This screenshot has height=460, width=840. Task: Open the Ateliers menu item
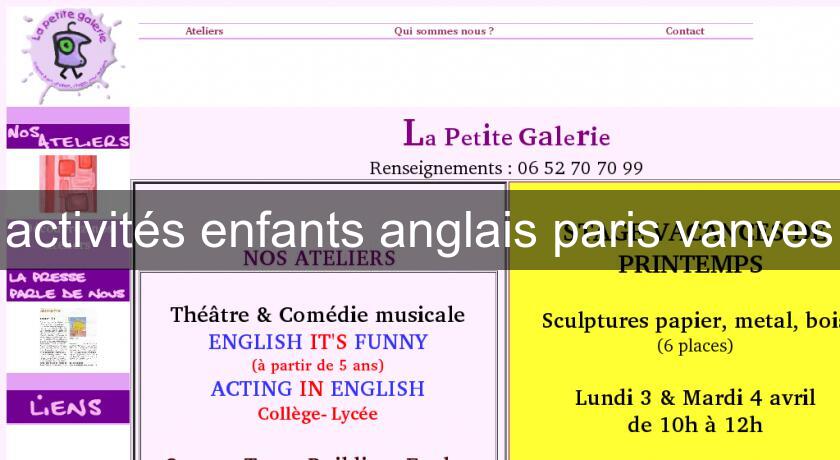pos(204,31)
